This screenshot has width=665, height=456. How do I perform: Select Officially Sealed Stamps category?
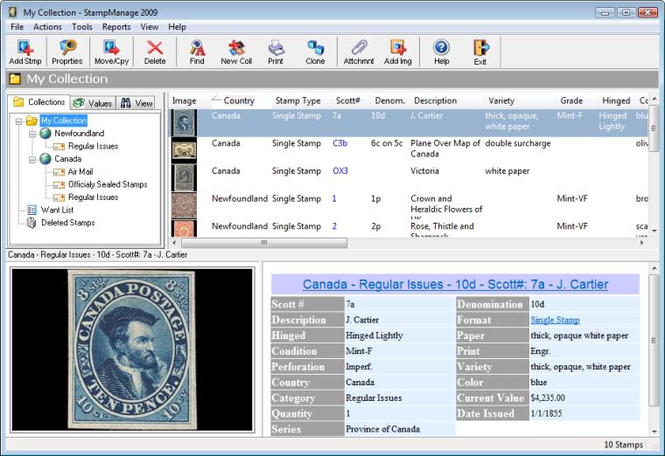(x=107, y=185)
